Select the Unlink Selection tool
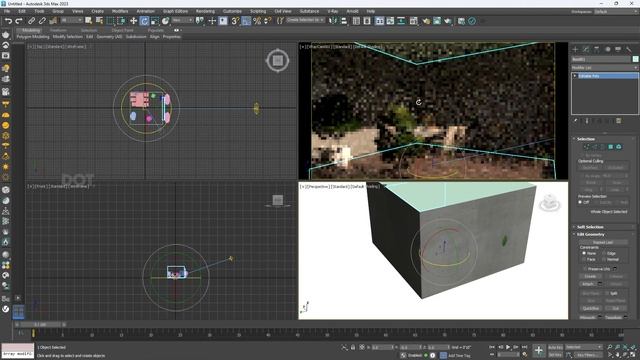Image resolution: width=640 pixels, height=360 pixels. coord(42,21)
